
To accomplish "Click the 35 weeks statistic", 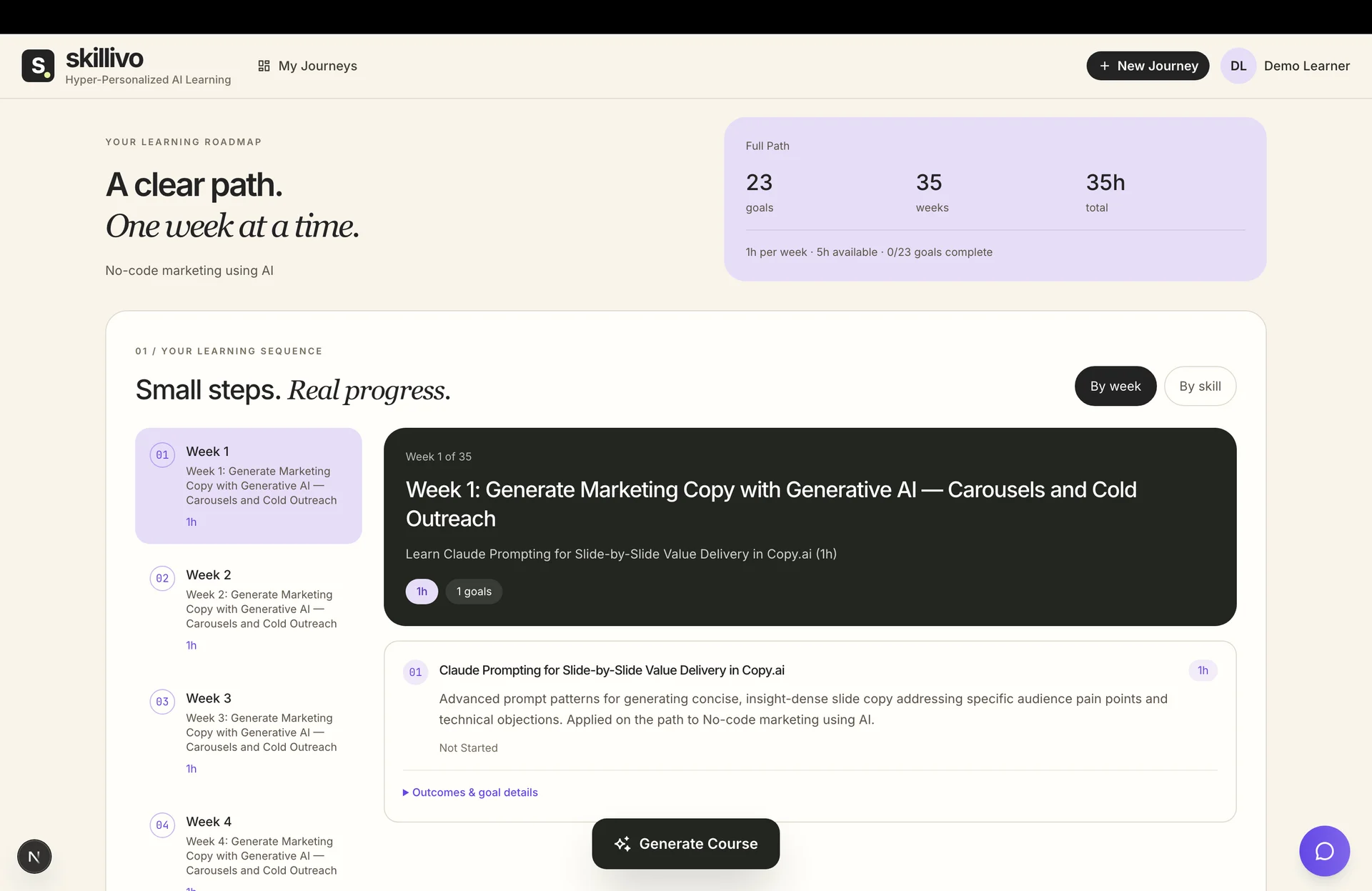I will pos(932,191).
